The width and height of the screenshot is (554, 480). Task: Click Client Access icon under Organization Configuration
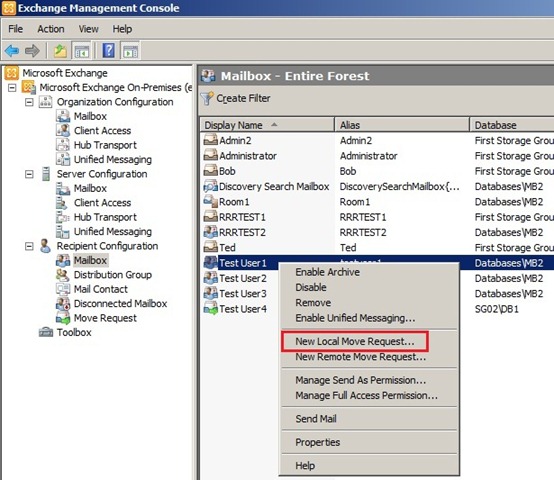click(63, 130)
